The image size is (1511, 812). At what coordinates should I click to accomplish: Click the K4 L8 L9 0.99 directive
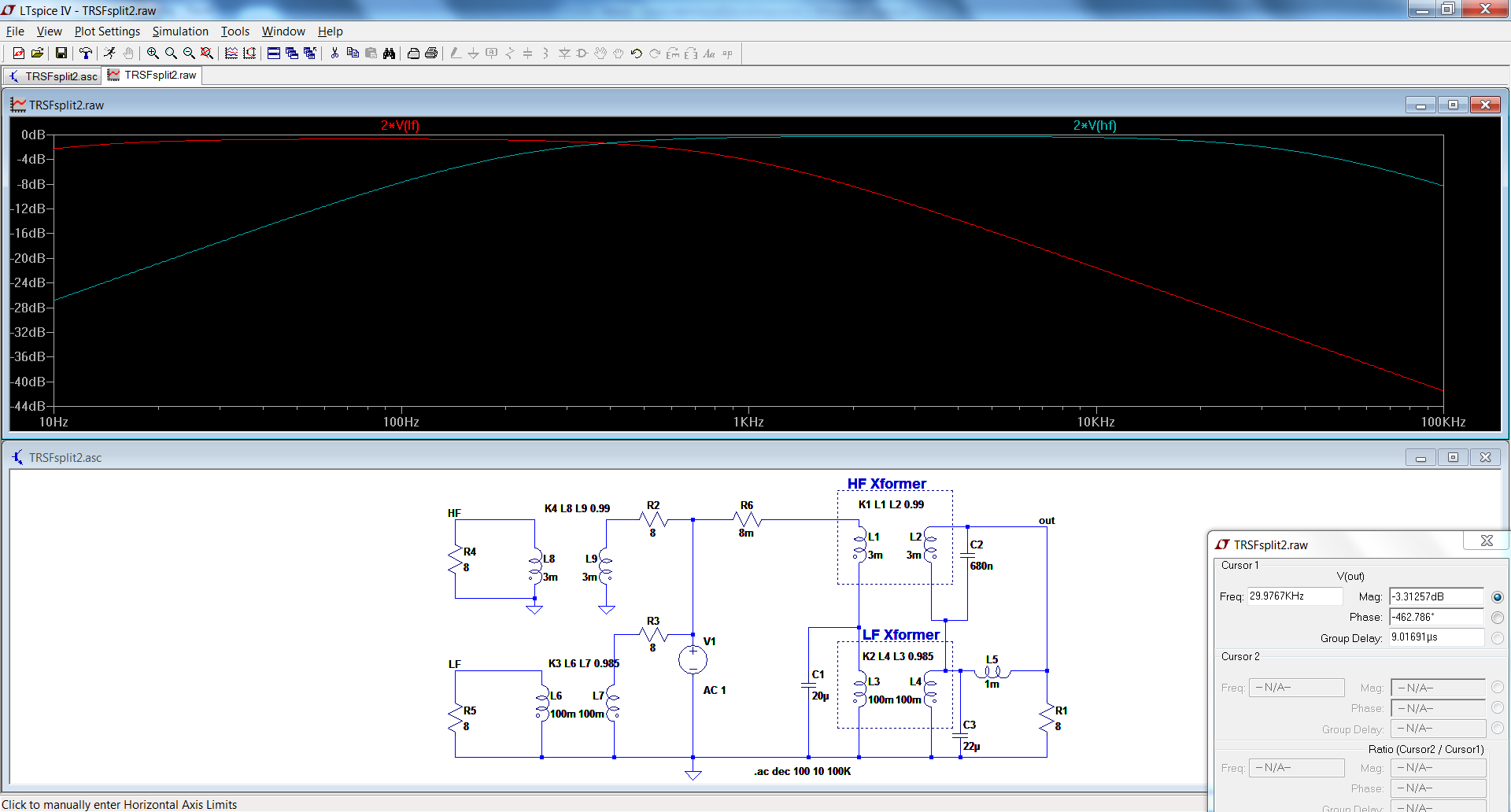coord(577,508)
